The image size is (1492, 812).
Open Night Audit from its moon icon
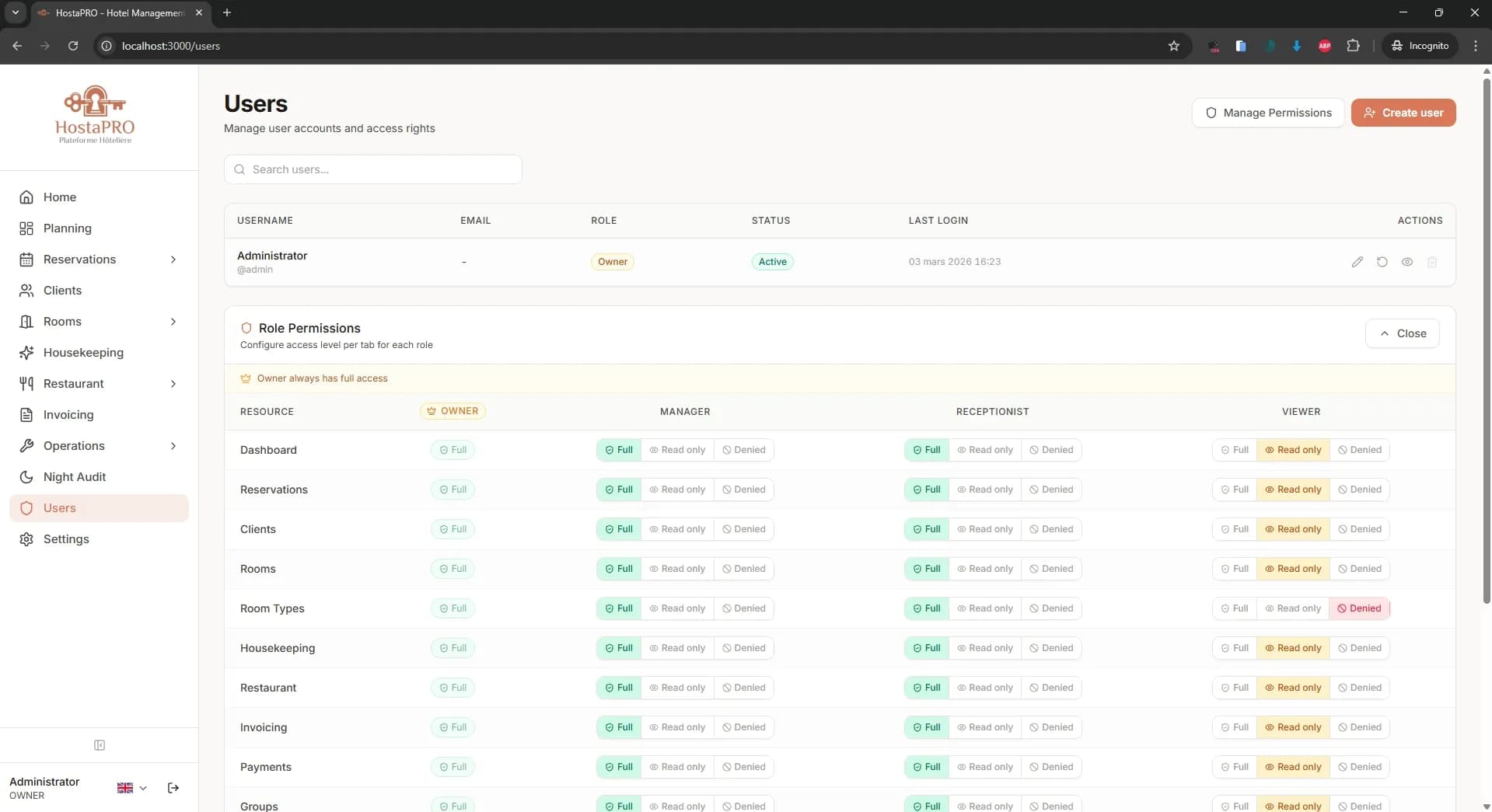[x=26, y=476]
